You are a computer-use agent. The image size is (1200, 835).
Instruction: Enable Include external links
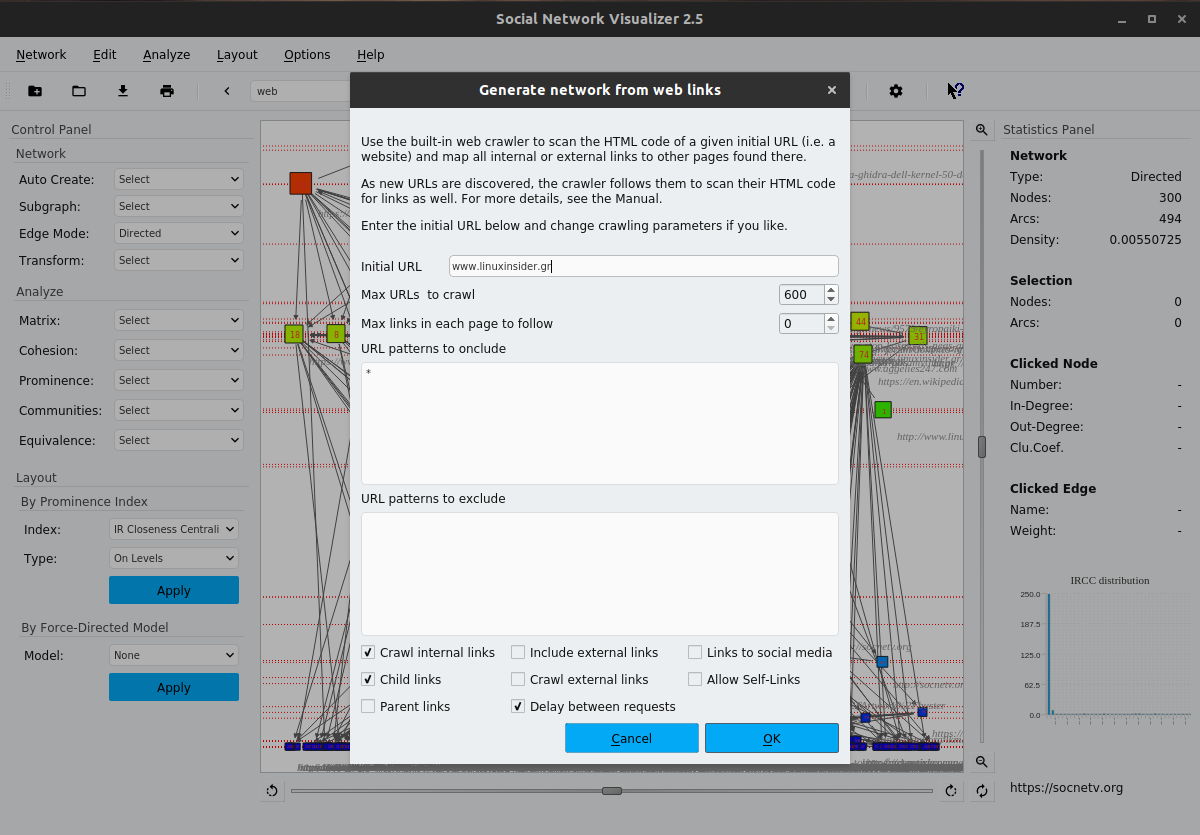(x=518, y=652)
